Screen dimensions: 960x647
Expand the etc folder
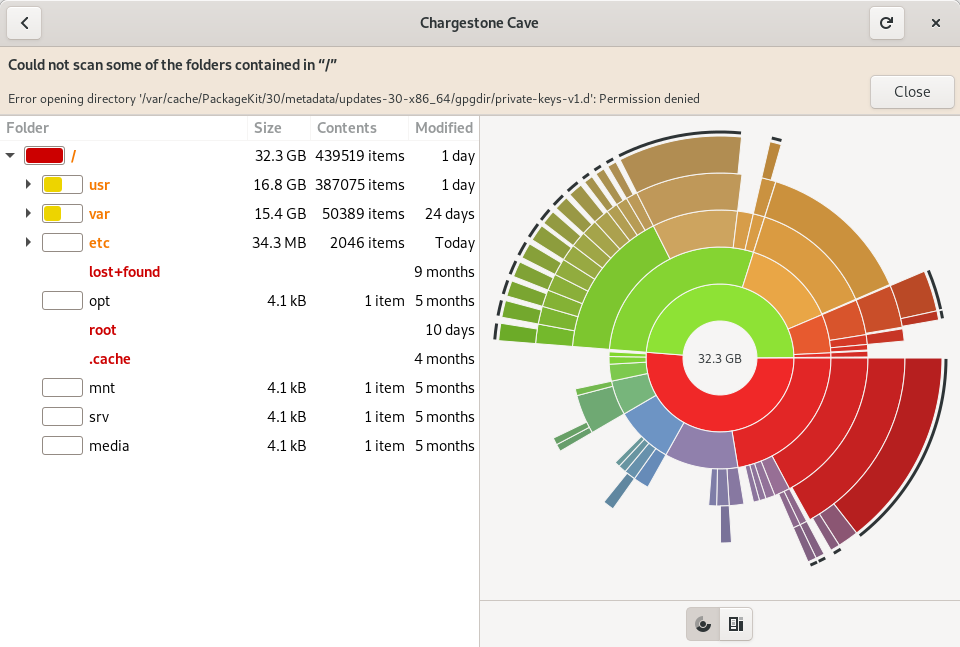28,242
